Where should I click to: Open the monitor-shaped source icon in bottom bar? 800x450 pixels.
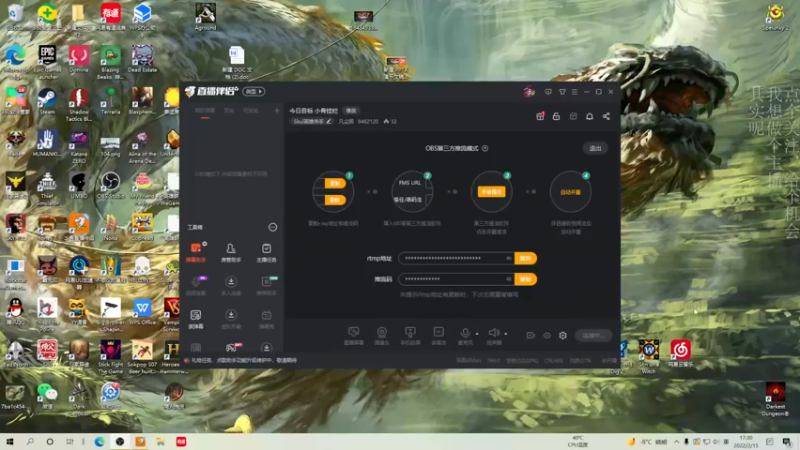pos(354,336)
